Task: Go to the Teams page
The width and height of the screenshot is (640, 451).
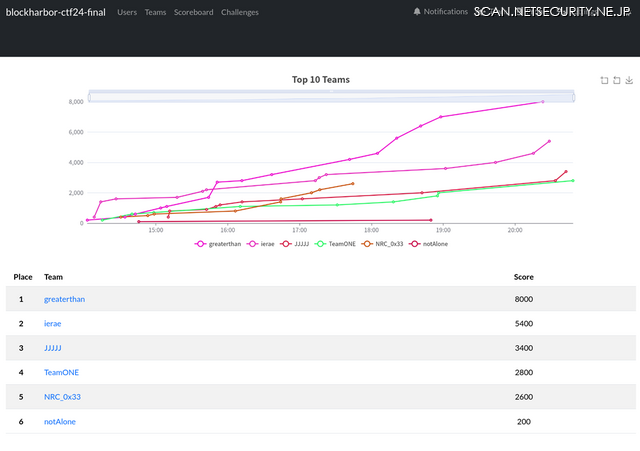Action: pos(155,12)
